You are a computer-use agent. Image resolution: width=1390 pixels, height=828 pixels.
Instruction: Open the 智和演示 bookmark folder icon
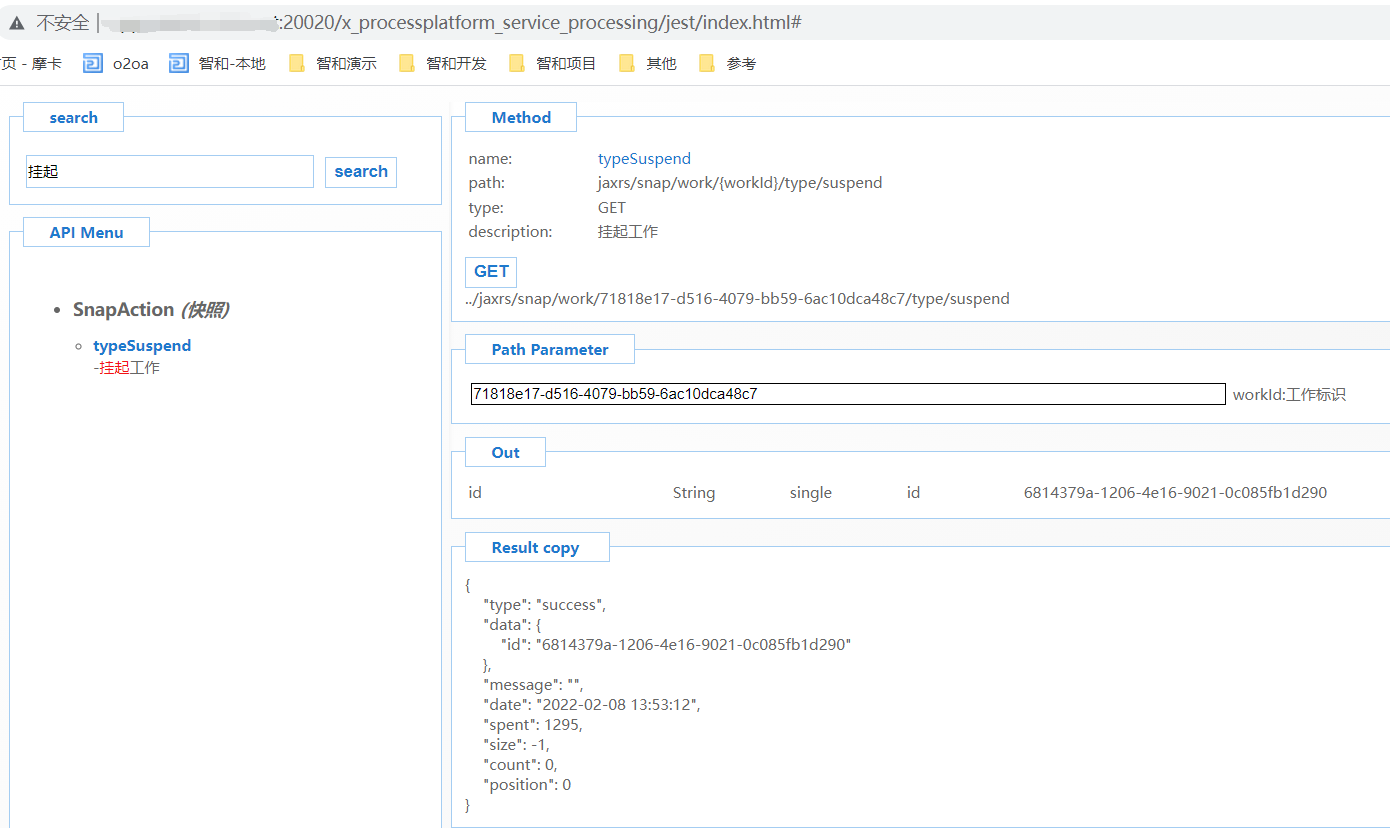pyautogui.click(x=297, y=64)
